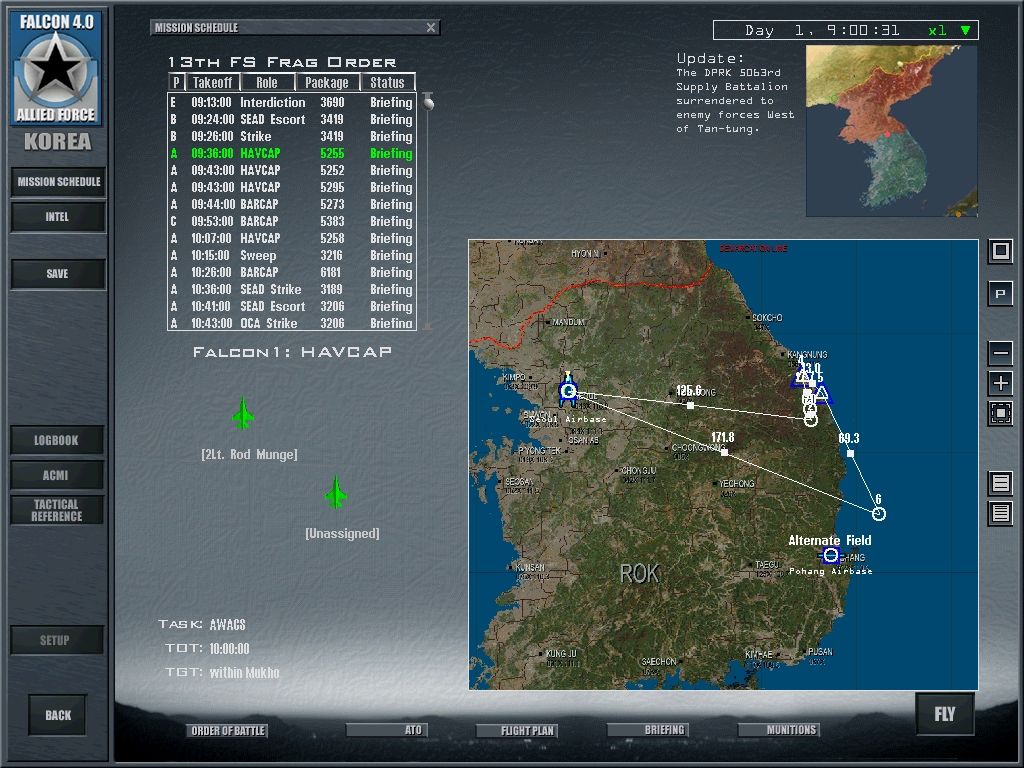
Task: Open the time compression green arrow control
Action: click(x=965, y=30)
